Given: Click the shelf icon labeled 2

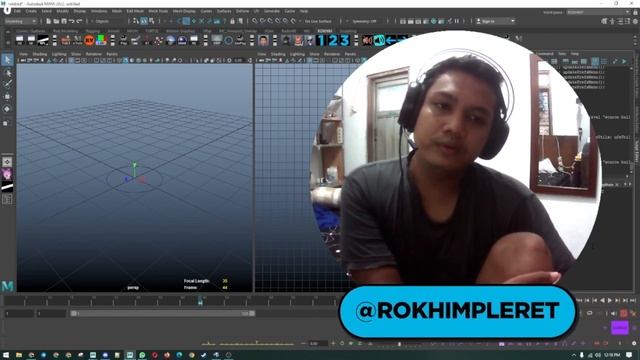Looking at the screenshot, I should click(x=333, y=40).
